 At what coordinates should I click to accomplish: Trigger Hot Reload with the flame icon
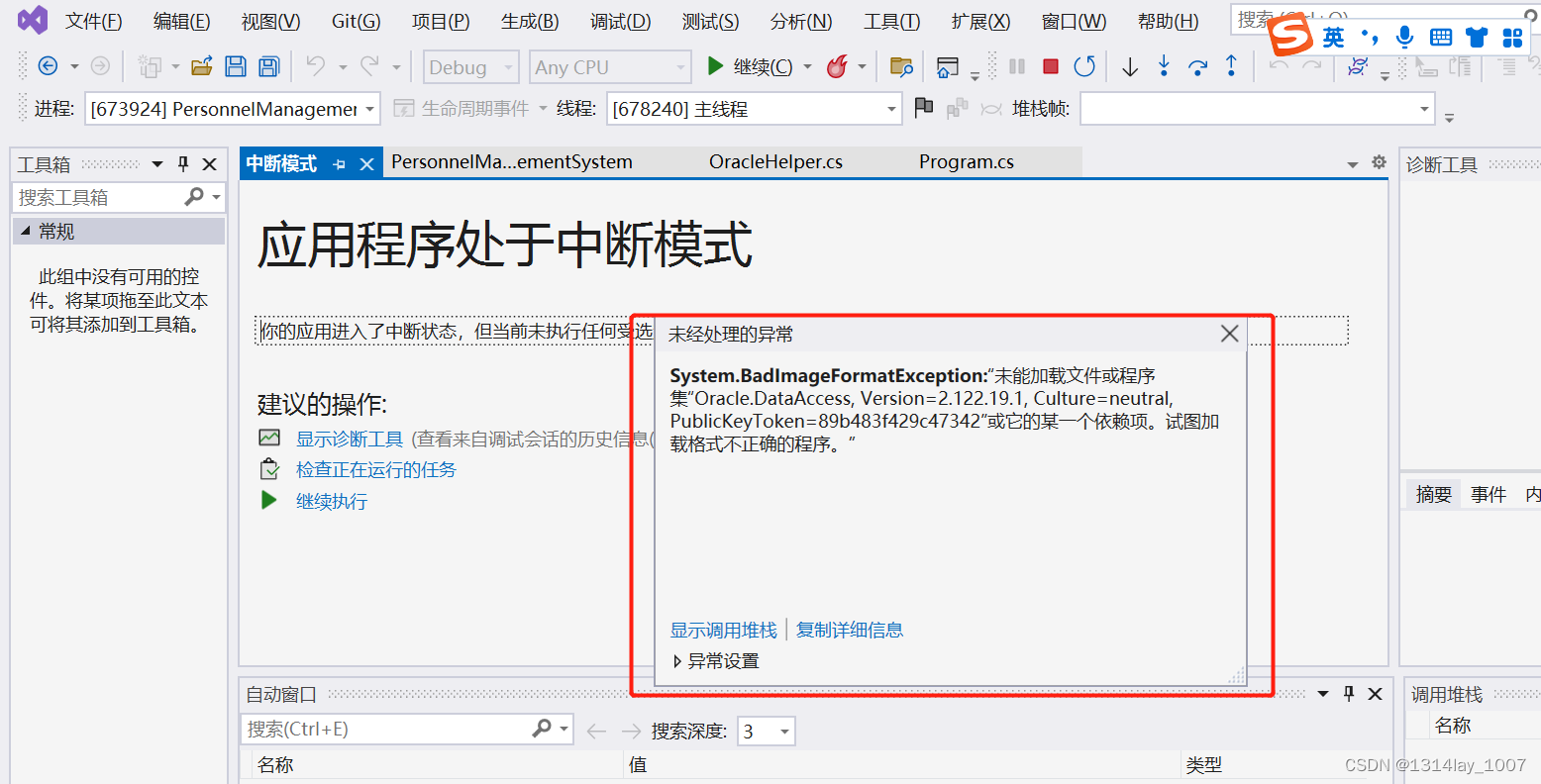(x=839, y=65)
